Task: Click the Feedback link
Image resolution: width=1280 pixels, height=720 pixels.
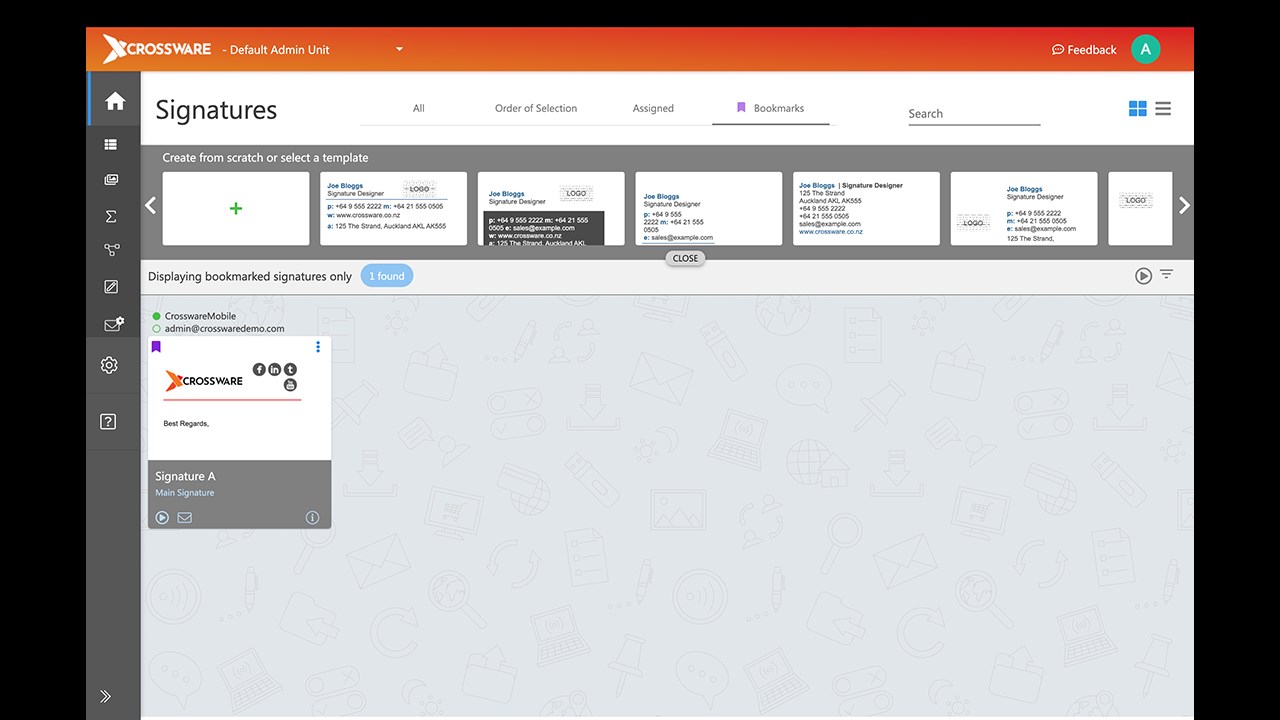Action: 1084,50
